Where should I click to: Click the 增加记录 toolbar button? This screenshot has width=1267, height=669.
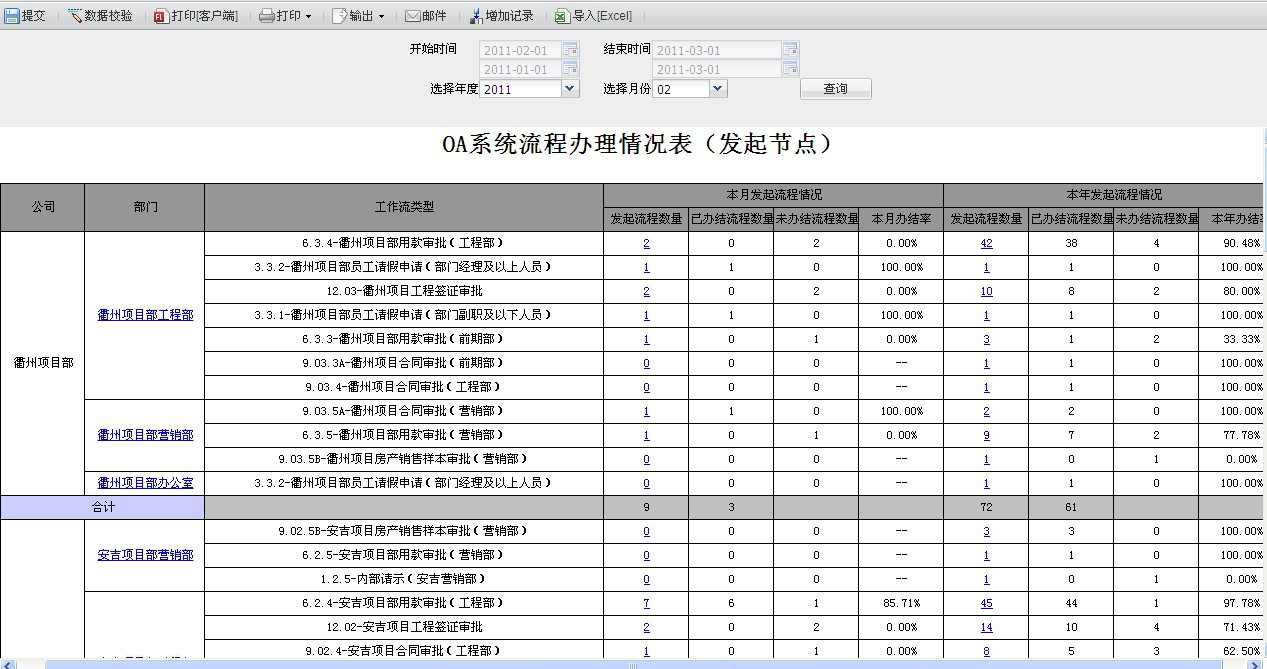click(x=501, y=16)
